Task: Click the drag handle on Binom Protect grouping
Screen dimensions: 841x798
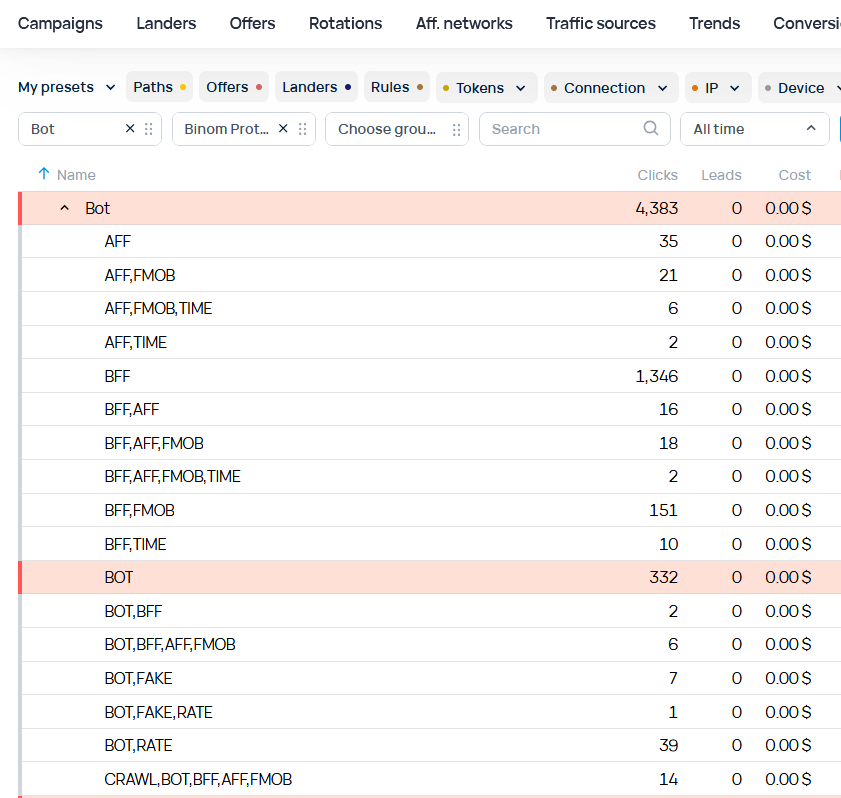Action: 303,129
